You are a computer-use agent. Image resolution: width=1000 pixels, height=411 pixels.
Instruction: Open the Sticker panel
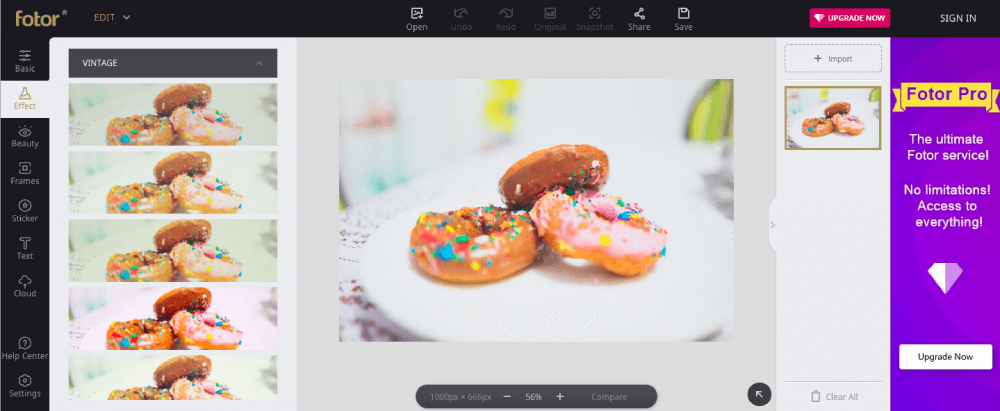click(x=24, y=210)
